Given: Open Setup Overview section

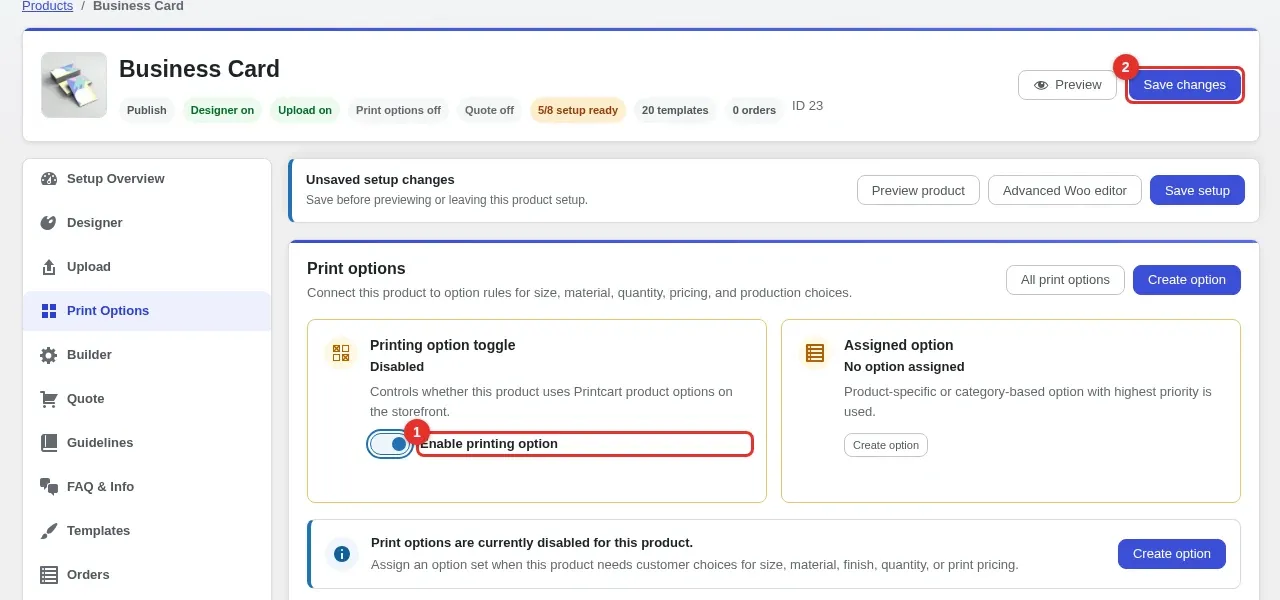Looking at the screenshot, I should pyautogui.click(x=146, y=179).
